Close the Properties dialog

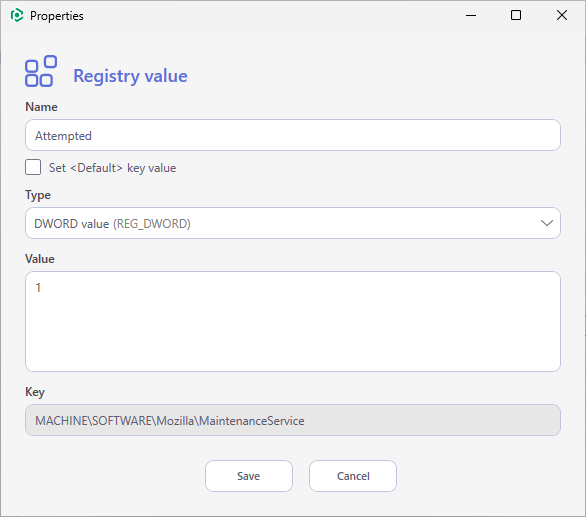[x=562, y=15]
